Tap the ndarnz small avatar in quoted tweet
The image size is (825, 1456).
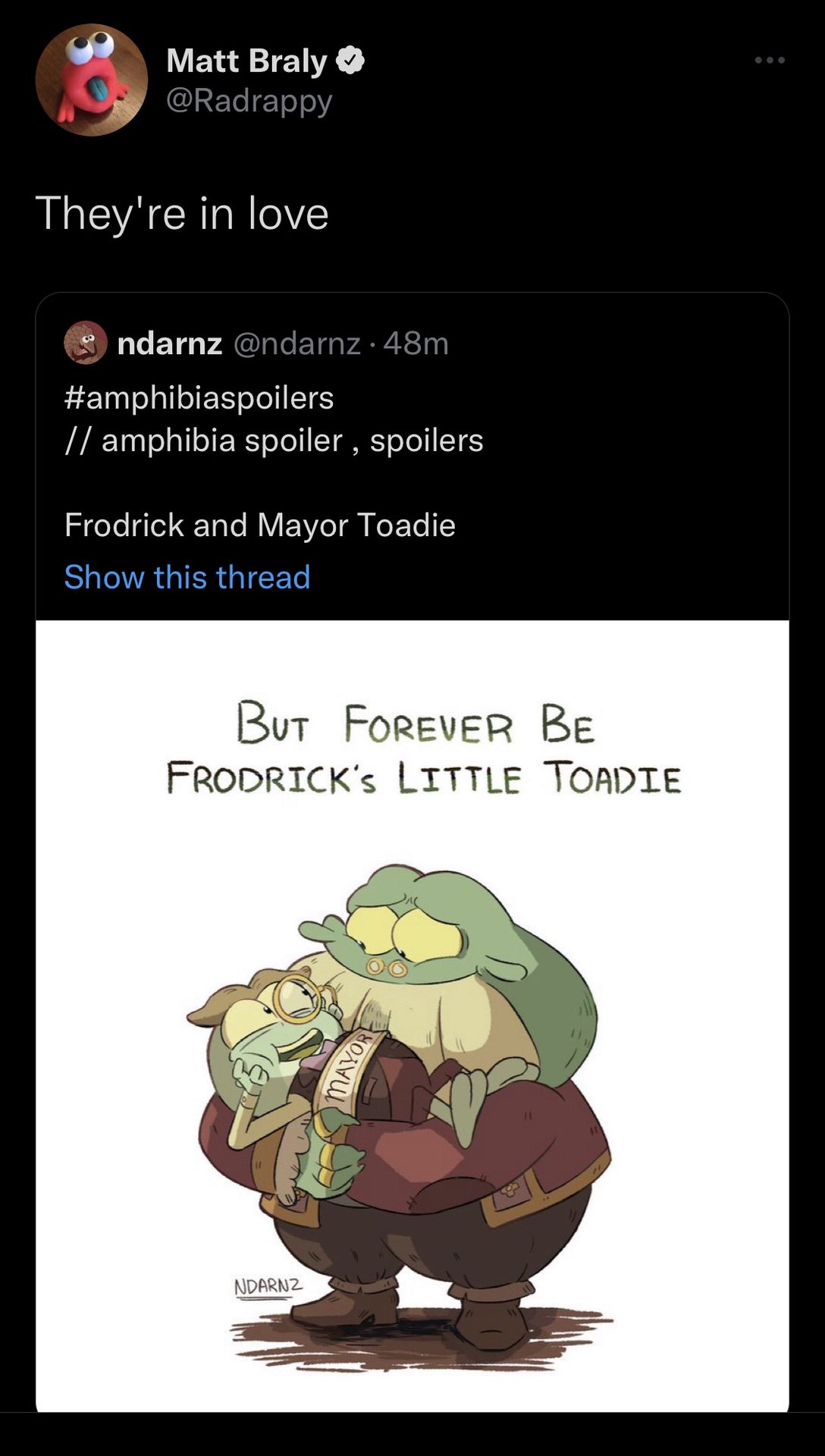86,343
